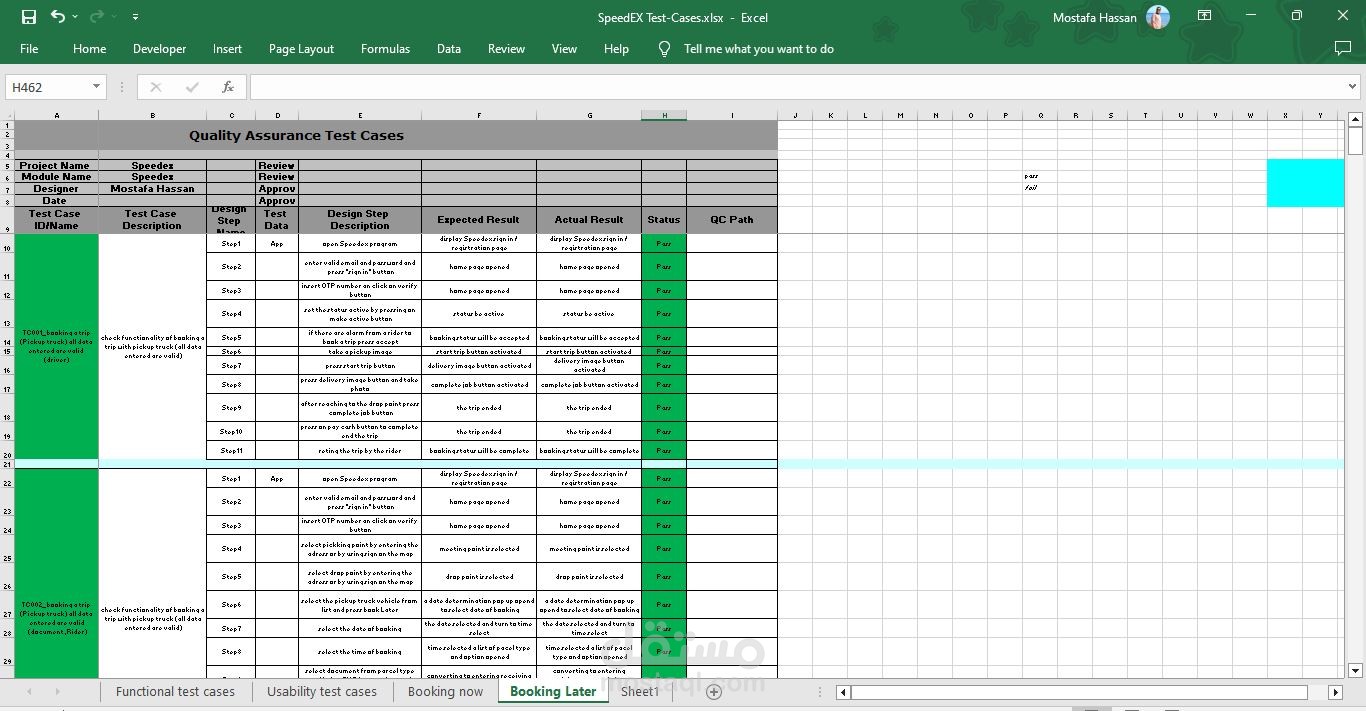Viewport: 1366px width, 711px height.
Task: Open the Insert ribbon tab
Action: point(227,49)
